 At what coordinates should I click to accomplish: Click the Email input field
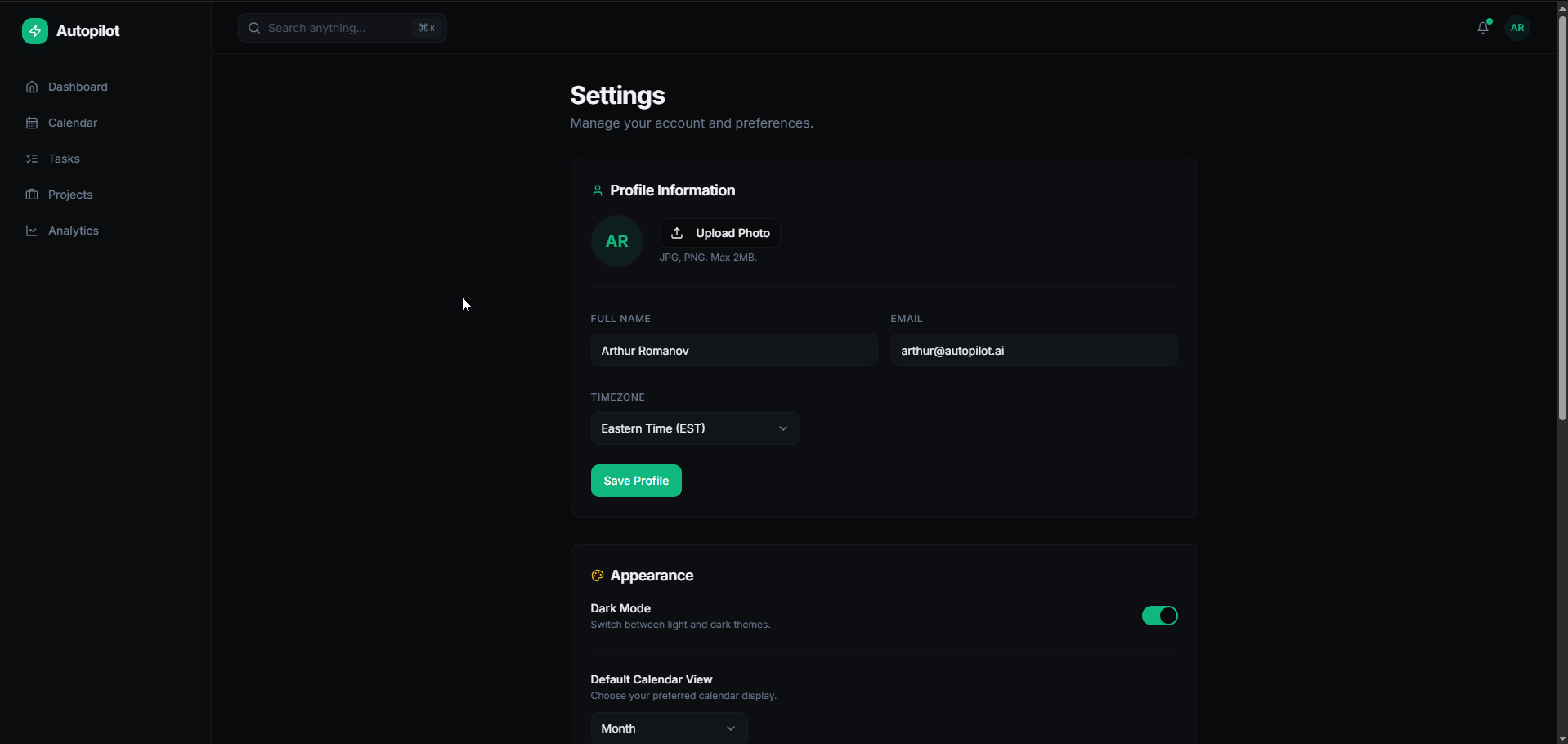pyautogui.click(x=1033, y=350)
